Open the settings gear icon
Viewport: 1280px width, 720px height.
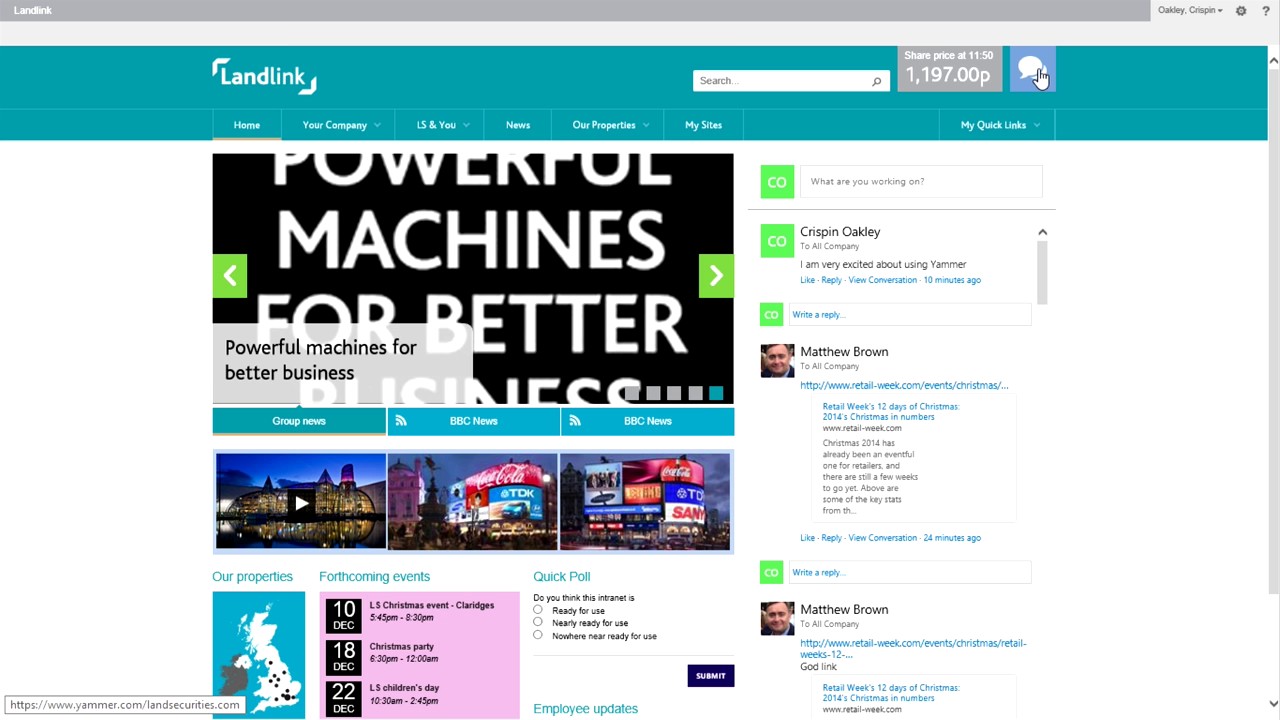tap(1241, 10)
